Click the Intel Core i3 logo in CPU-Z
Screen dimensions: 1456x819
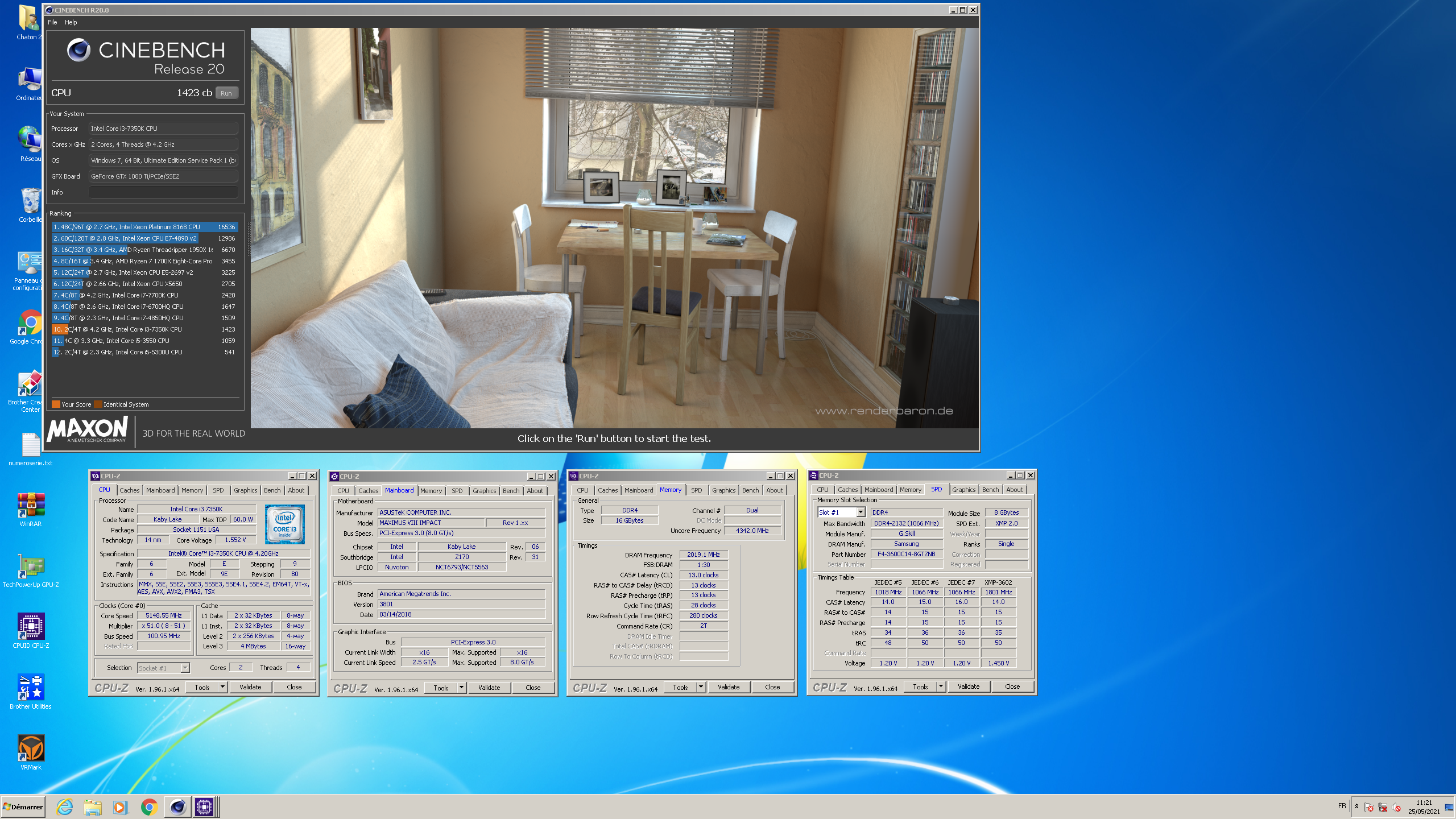pyautogui.click(x=285, y=524)
